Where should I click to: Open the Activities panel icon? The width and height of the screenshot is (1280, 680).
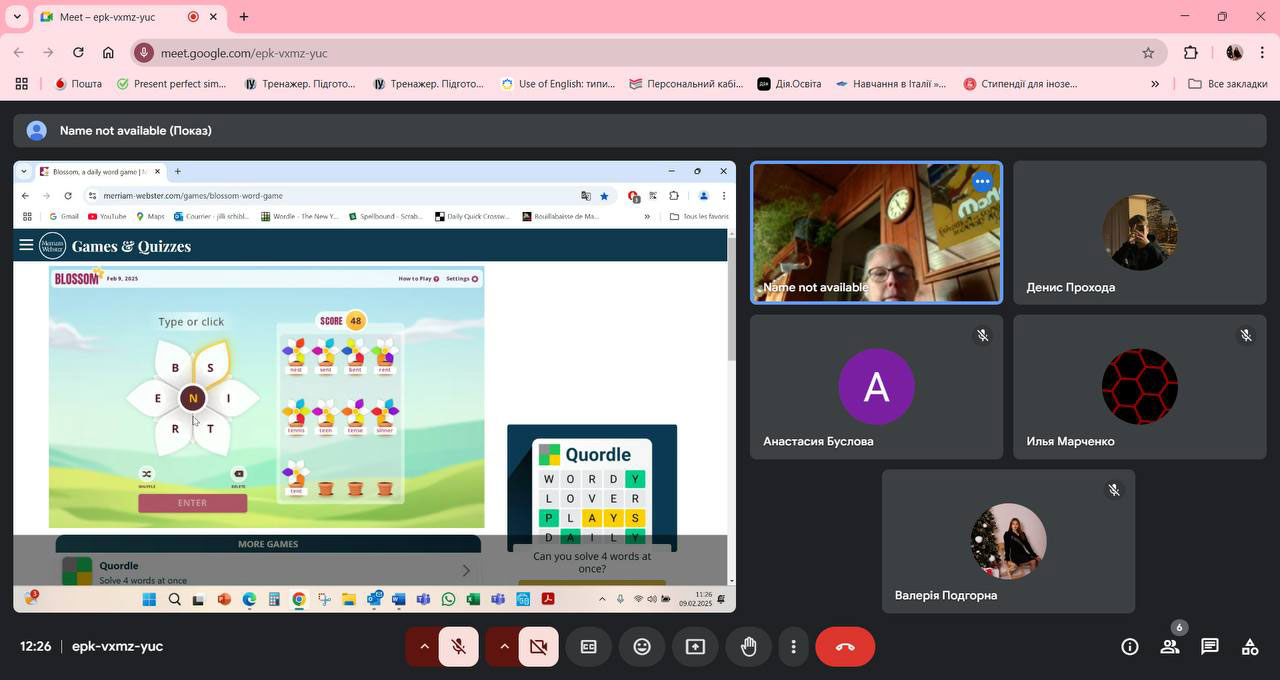pos(1250,647)
